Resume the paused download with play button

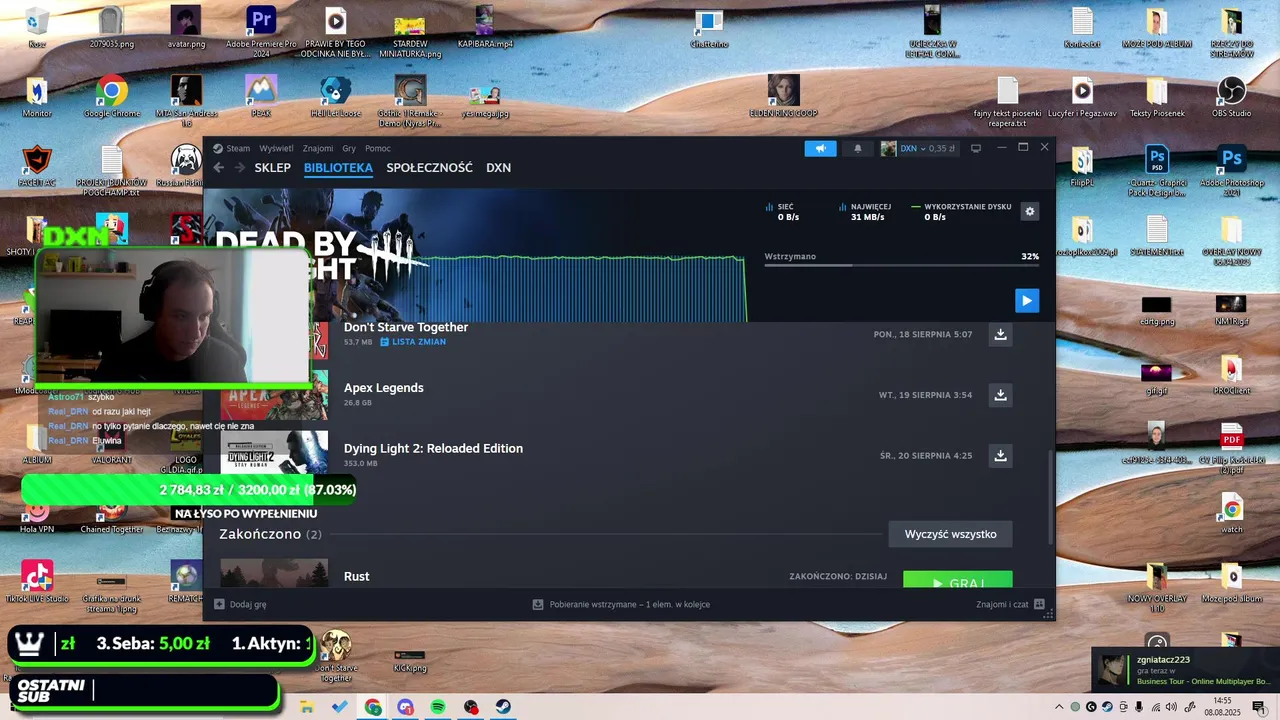[1026, 300]
